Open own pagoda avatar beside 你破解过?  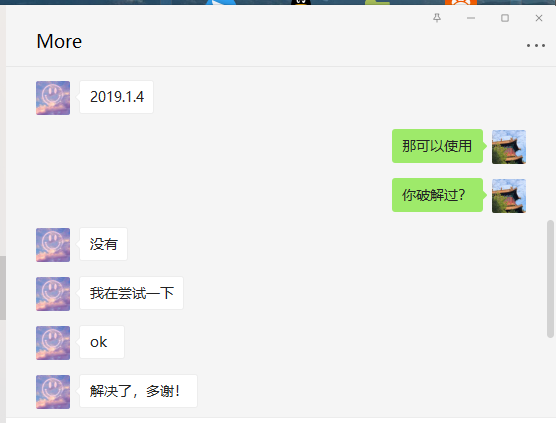[509, 196]
